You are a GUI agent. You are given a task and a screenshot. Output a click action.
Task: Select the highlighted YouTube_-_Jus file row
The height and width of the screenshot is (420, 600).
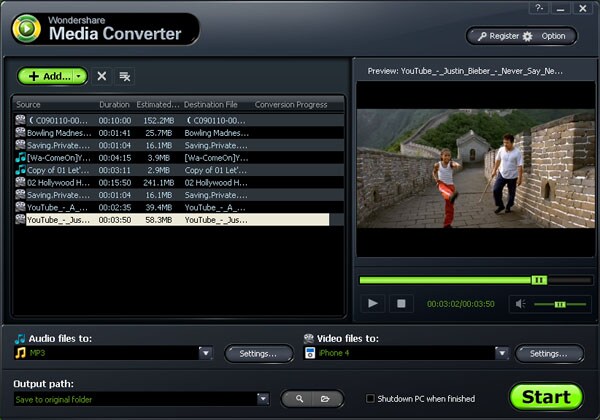click(178, 220)
